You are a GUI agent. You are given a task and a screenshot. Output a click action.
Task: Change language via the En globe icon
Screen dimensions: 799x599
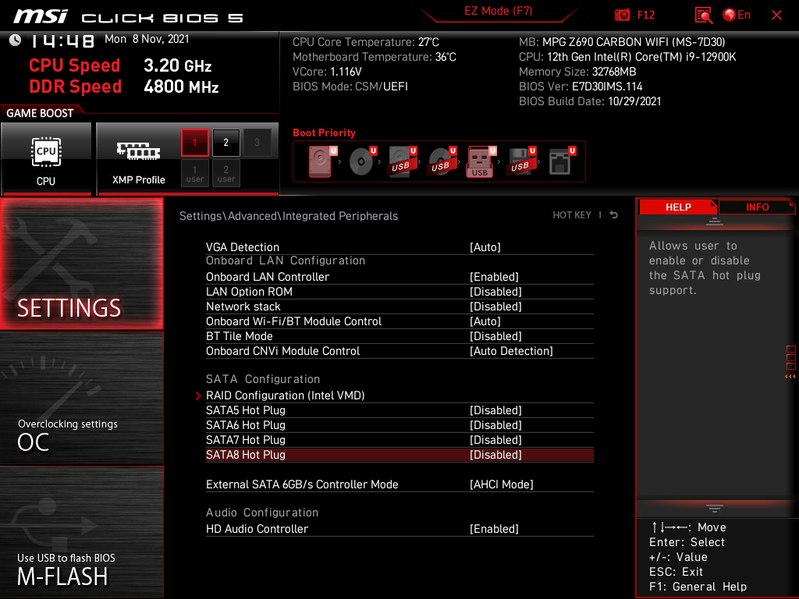[x=736, y=15]
